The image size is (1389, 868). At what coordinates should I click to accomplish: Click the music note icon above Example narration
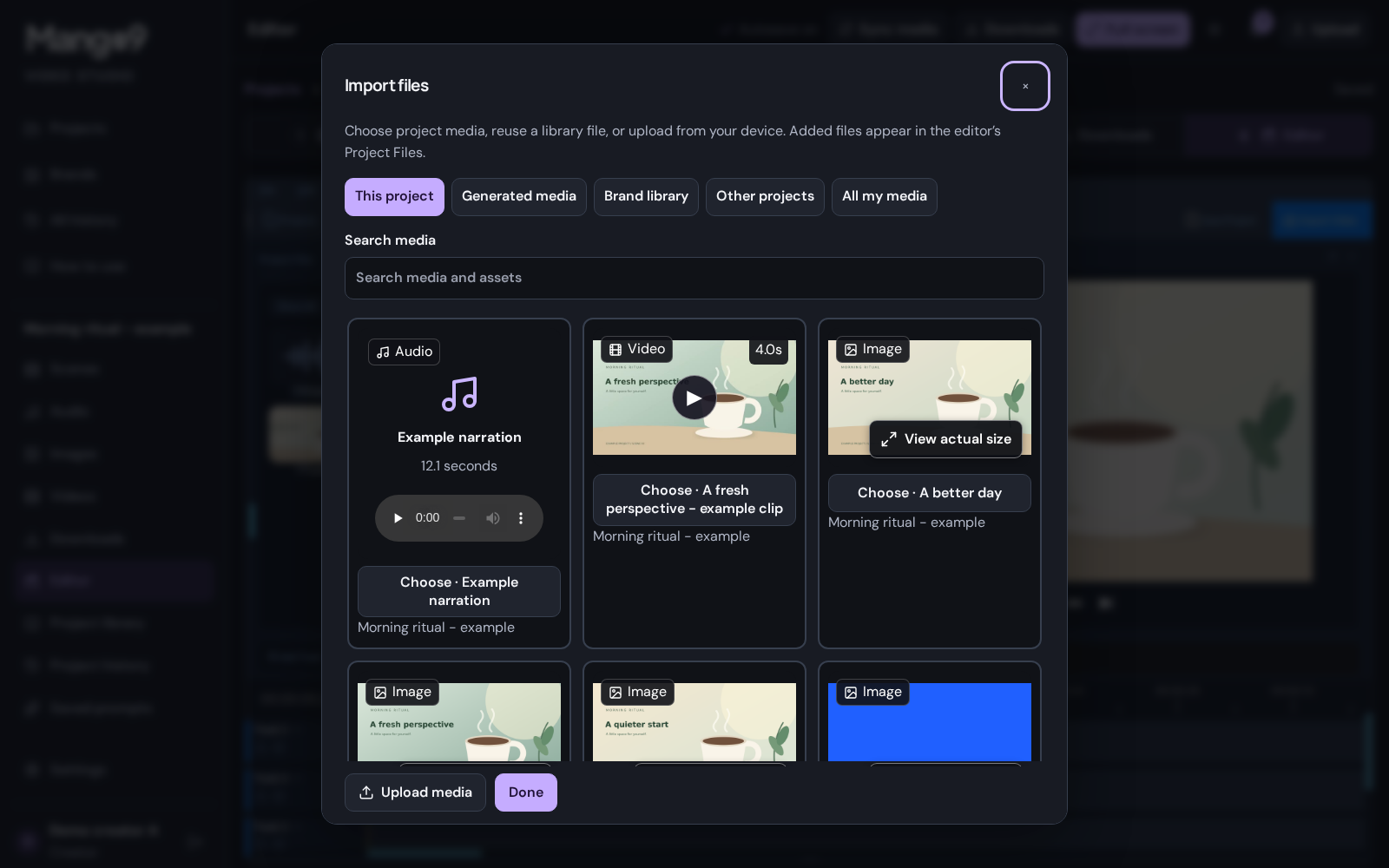[459, 394]
